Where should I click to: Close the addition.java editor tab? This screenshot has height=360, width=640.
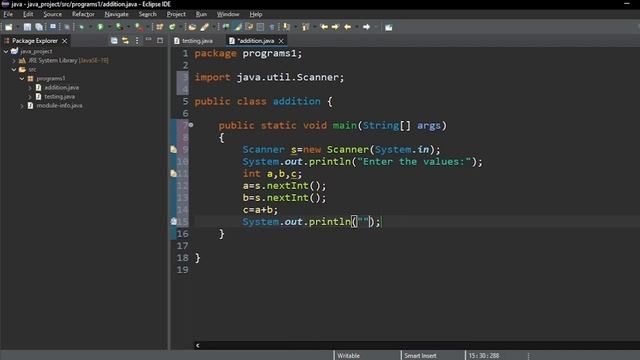[x=281, y=41]
